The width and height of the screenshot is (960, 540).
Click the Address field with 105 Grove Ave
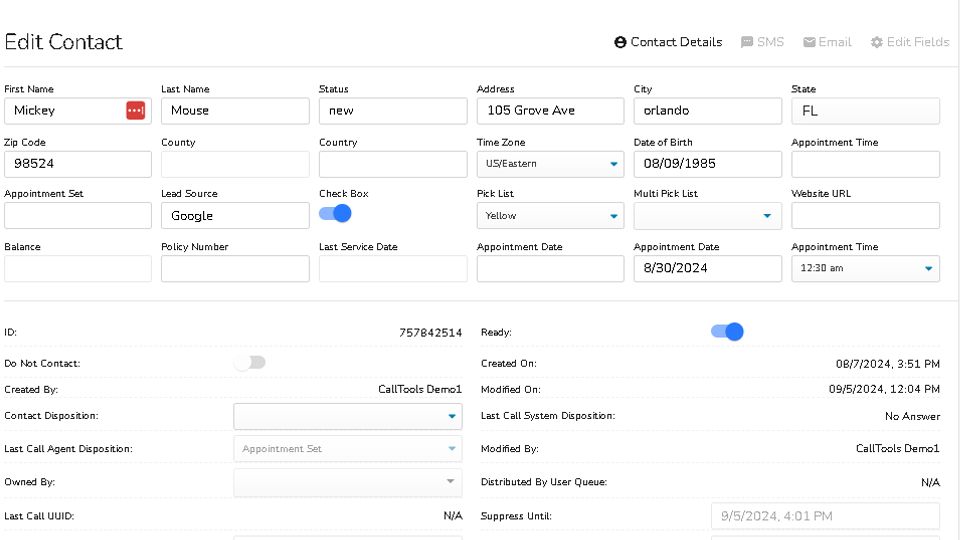point(550,111)
